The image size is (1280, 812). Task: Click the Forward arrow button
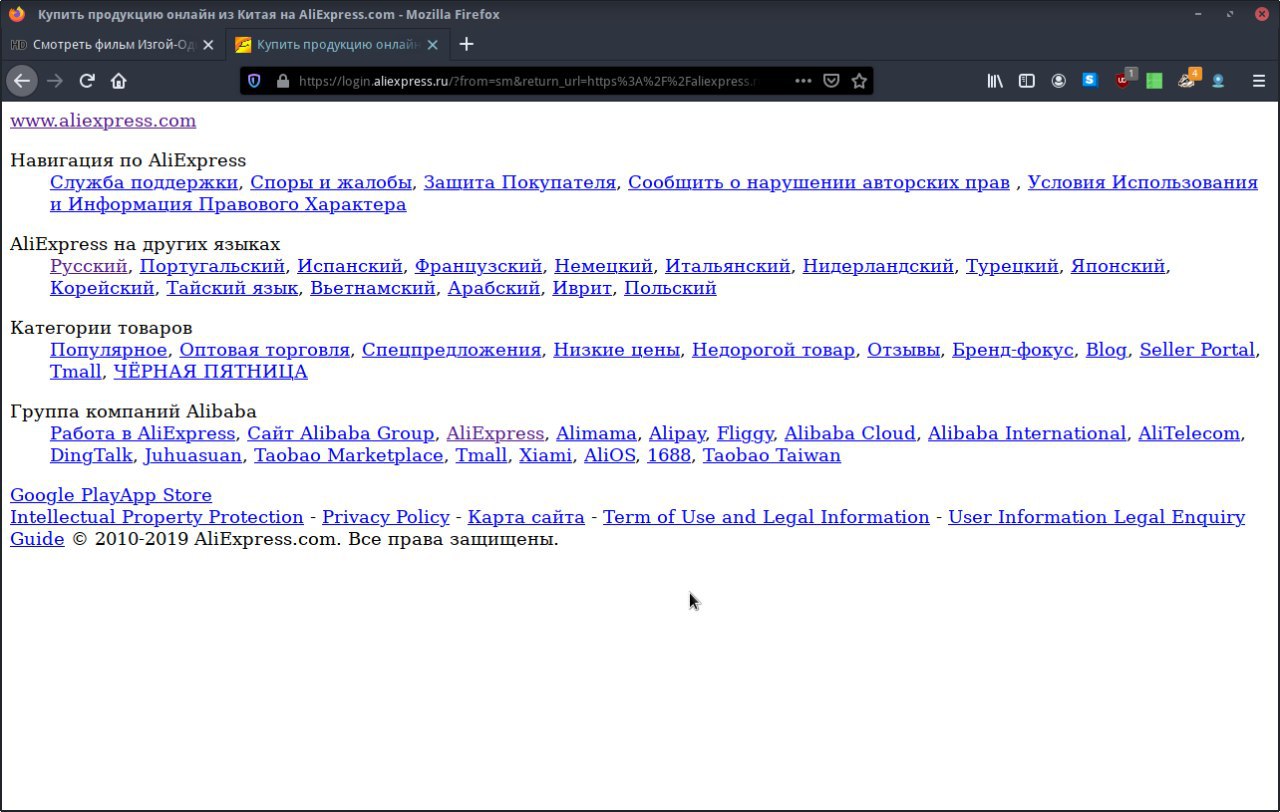[x=55, y=81]
